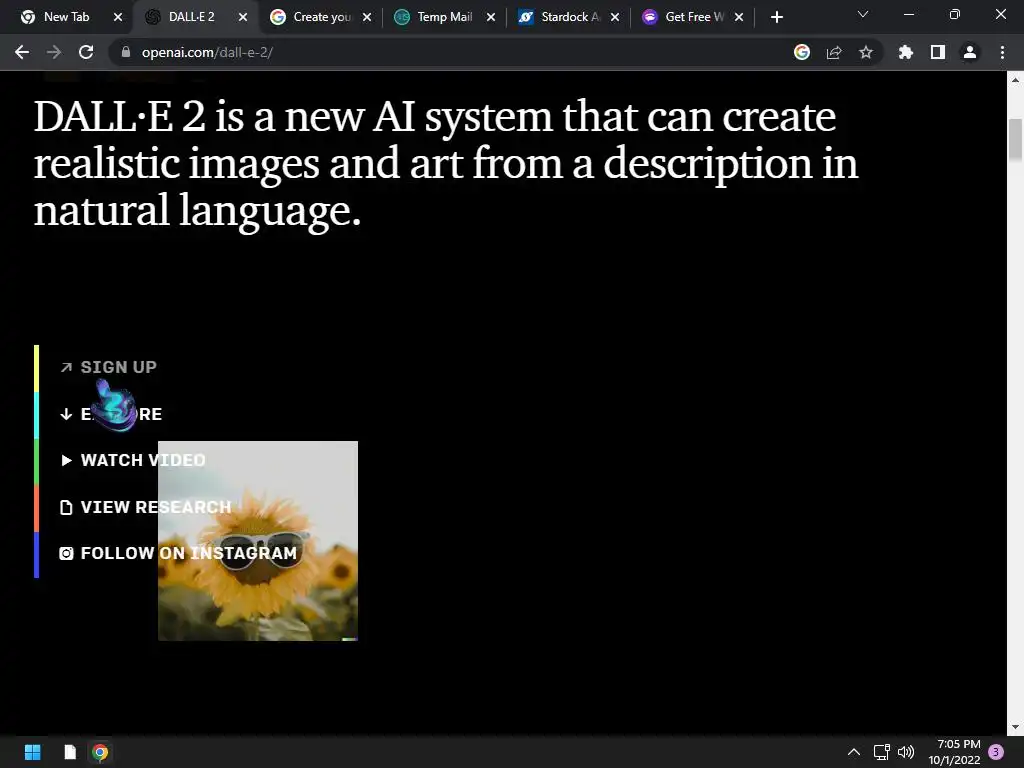Click the SIGN UP link
The height and width of the screenshot is (768, 1024).
pos(118,367)
